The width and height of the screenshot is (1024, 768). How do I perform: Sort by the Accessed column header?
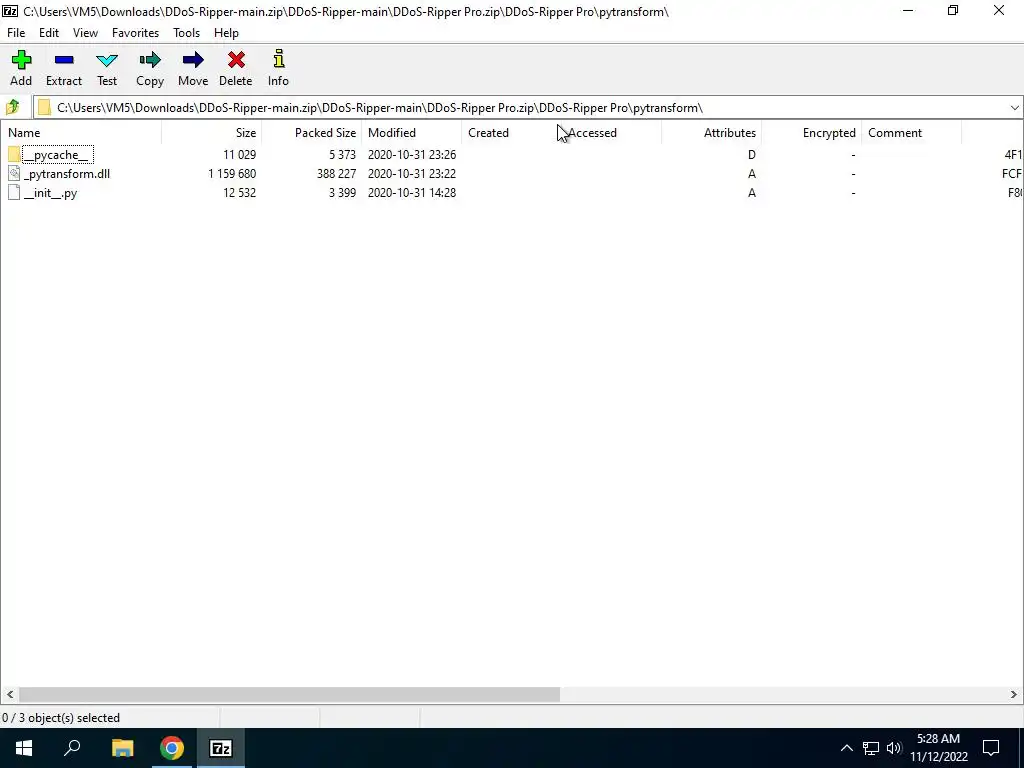[x=612, y=133]
